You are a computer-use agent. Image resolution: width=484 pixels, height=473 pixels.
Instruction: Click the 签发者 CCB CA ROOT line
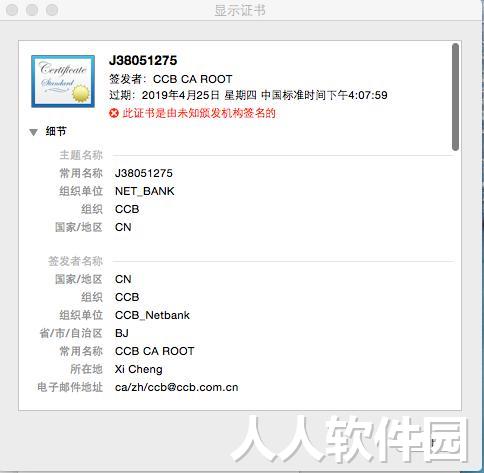coord(171,79)
